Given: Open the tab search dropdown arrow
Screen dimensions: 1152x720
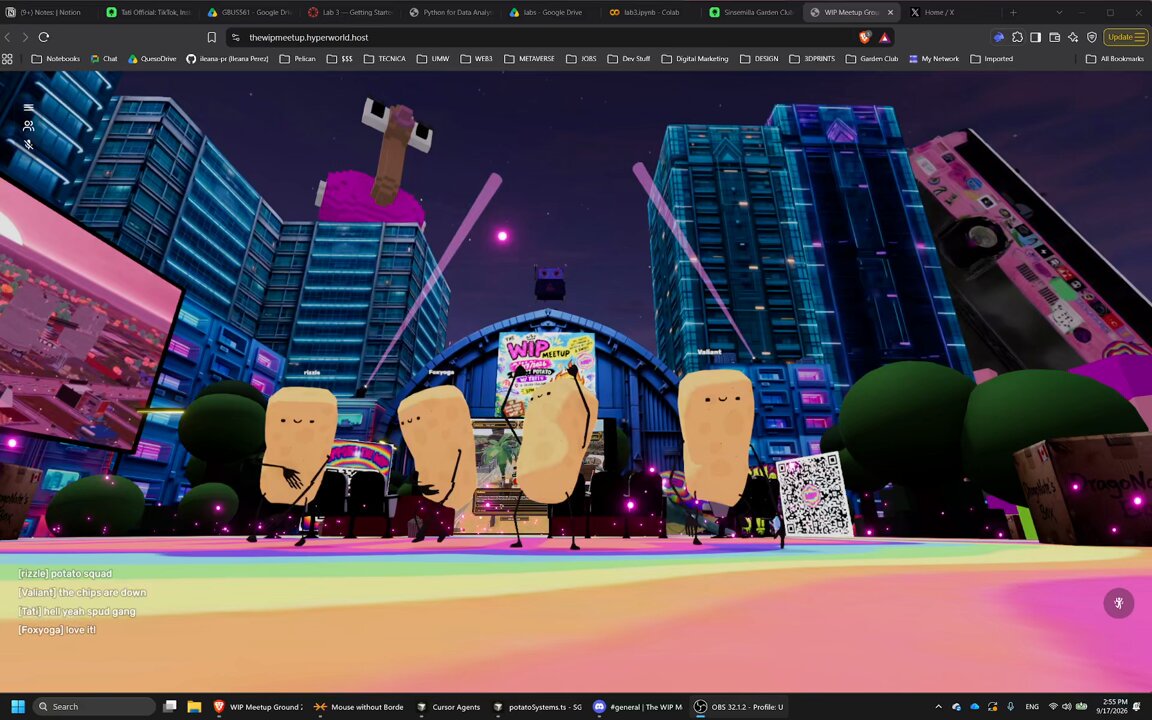Looking at the screenshot, I should (1059, 12).
